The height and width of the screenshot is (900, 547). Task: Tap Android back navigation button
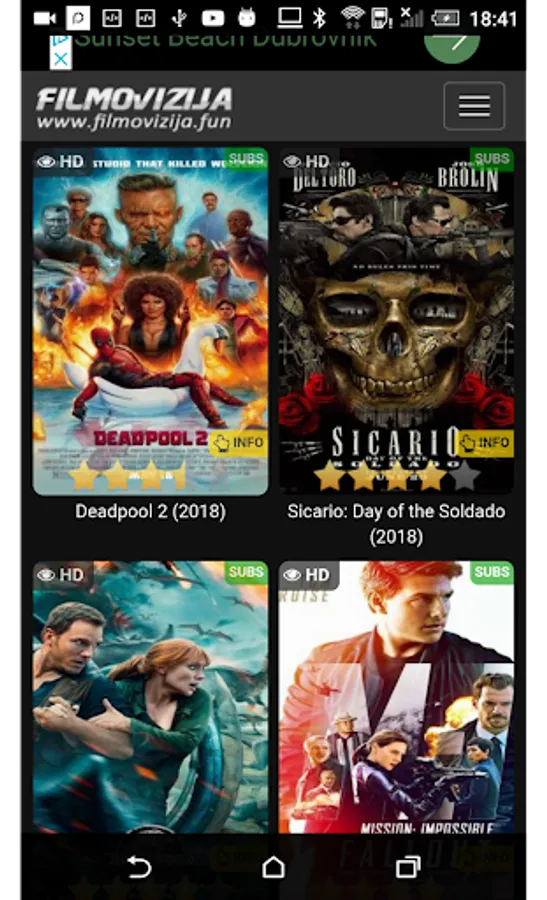138,867
